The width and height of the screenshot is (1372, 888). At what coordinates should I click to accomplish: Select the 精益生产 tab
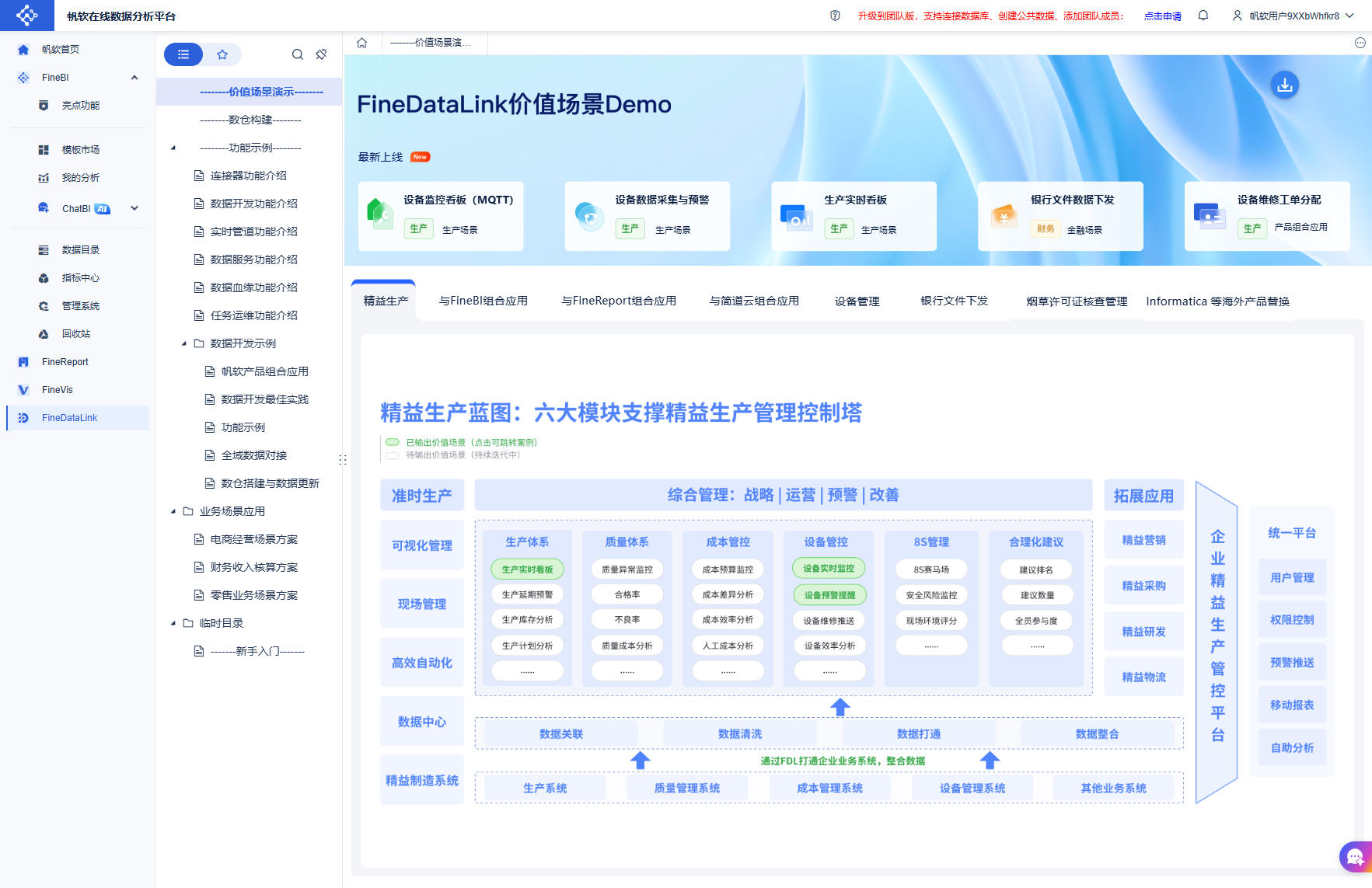(386, 301)
